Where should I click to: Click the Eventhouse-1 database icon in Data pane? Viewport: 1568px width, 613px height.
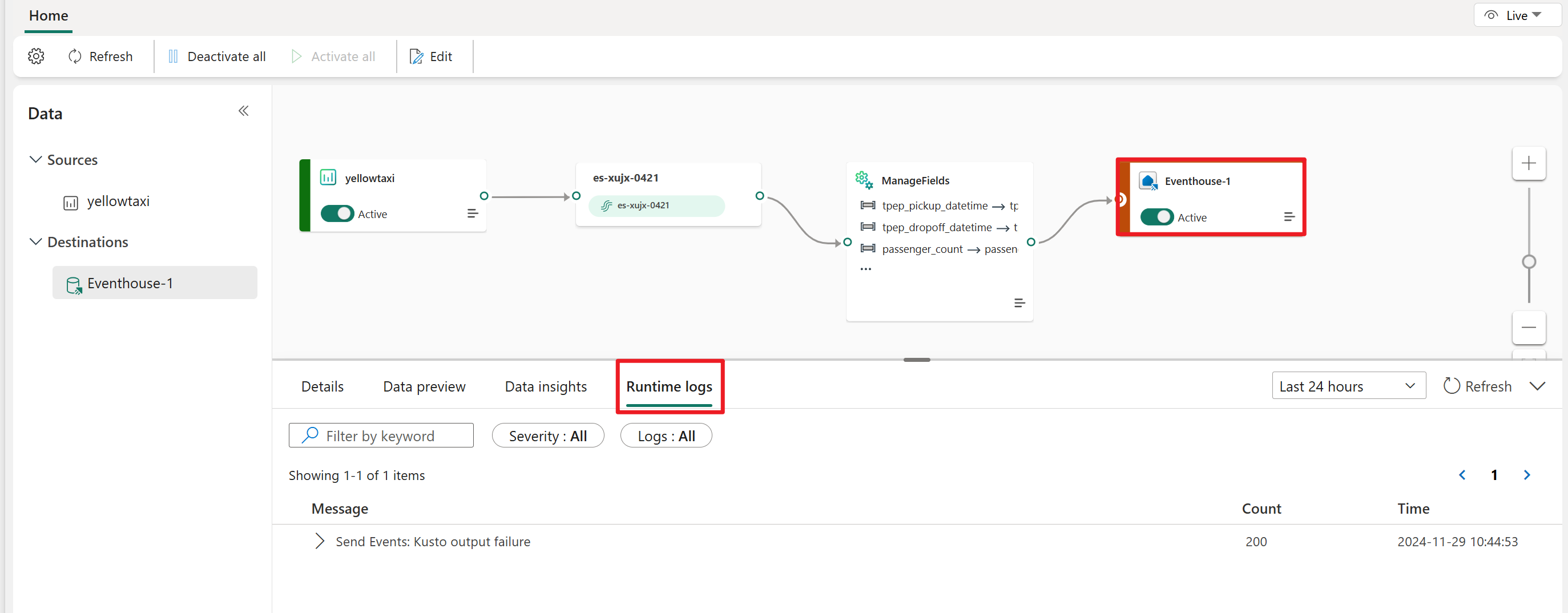coord(74,284)
